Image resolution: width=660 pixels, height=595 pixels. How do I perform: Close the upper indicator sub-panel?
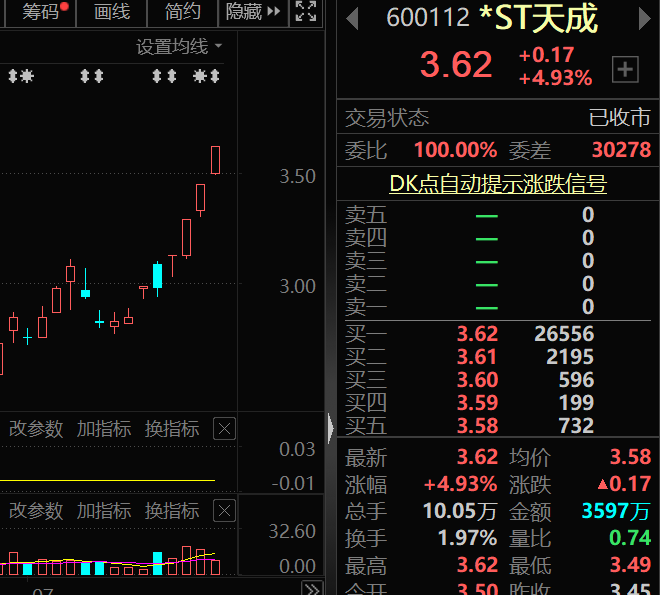(x=225, y=429)
